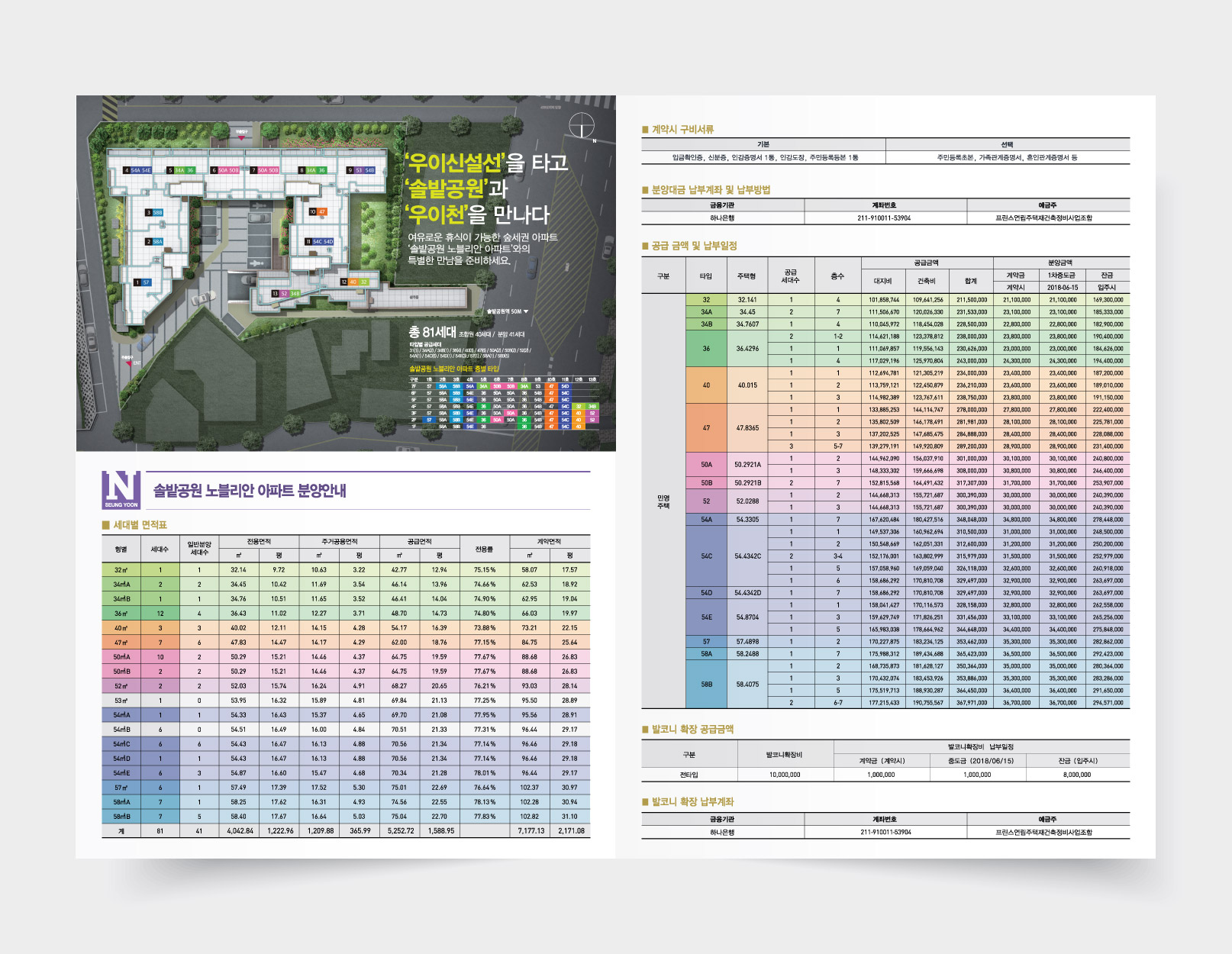The width and height of the screenshot is (1232, 954).
Task: Select building 11 label '54C 54D' on site plan
Action: coord(319,241)
